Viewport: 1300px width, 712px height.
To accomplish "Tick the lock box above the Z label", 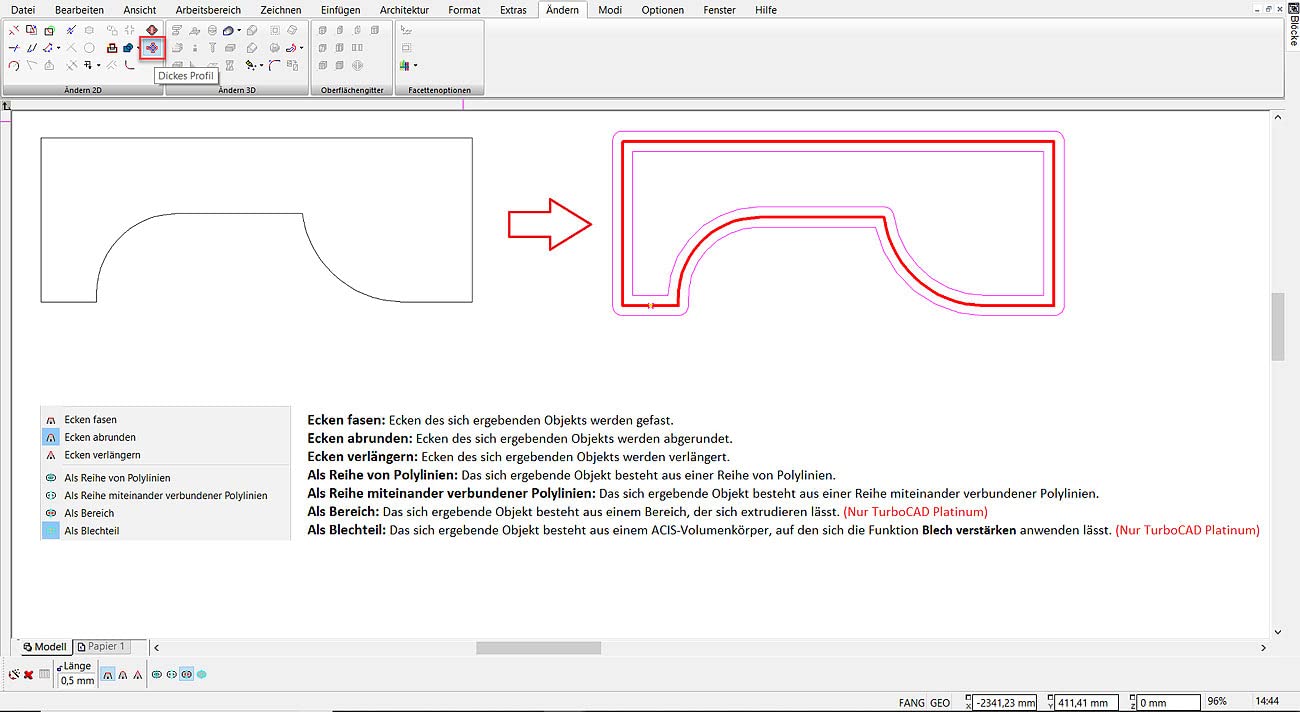I will pos(1133,697).
